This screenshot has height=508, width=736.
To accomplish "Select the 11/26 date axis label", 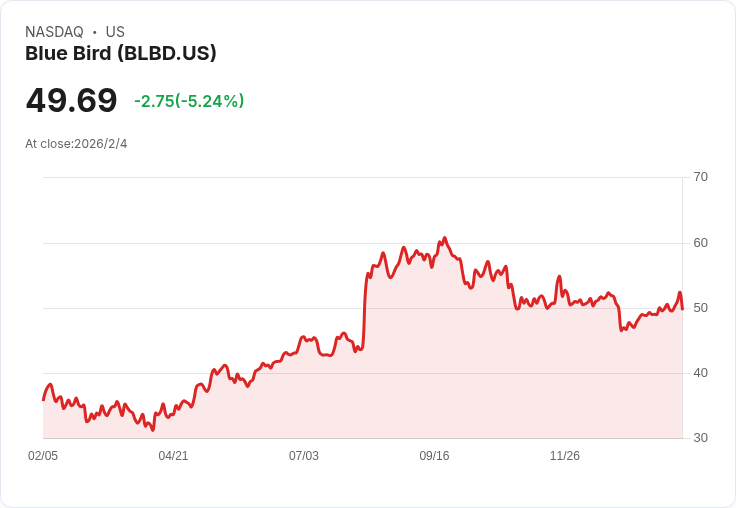I will coord(565,455).
